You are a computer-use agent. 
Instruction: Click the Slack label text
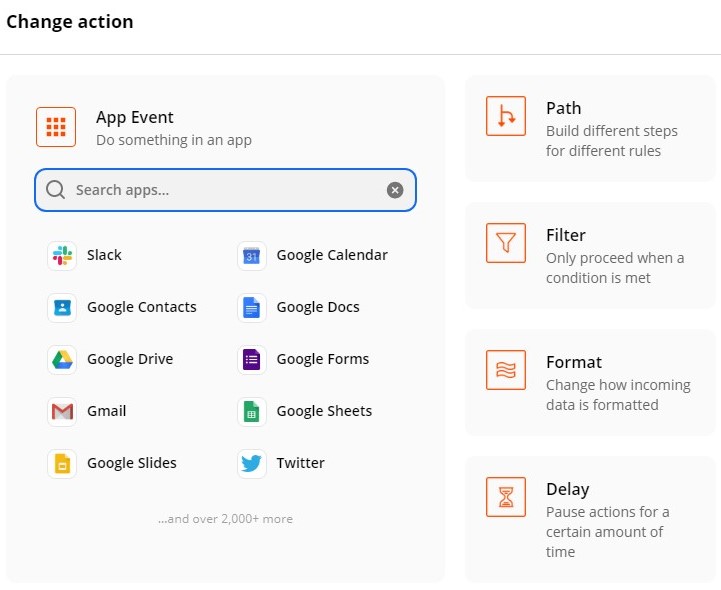click(x=104, y=255)
